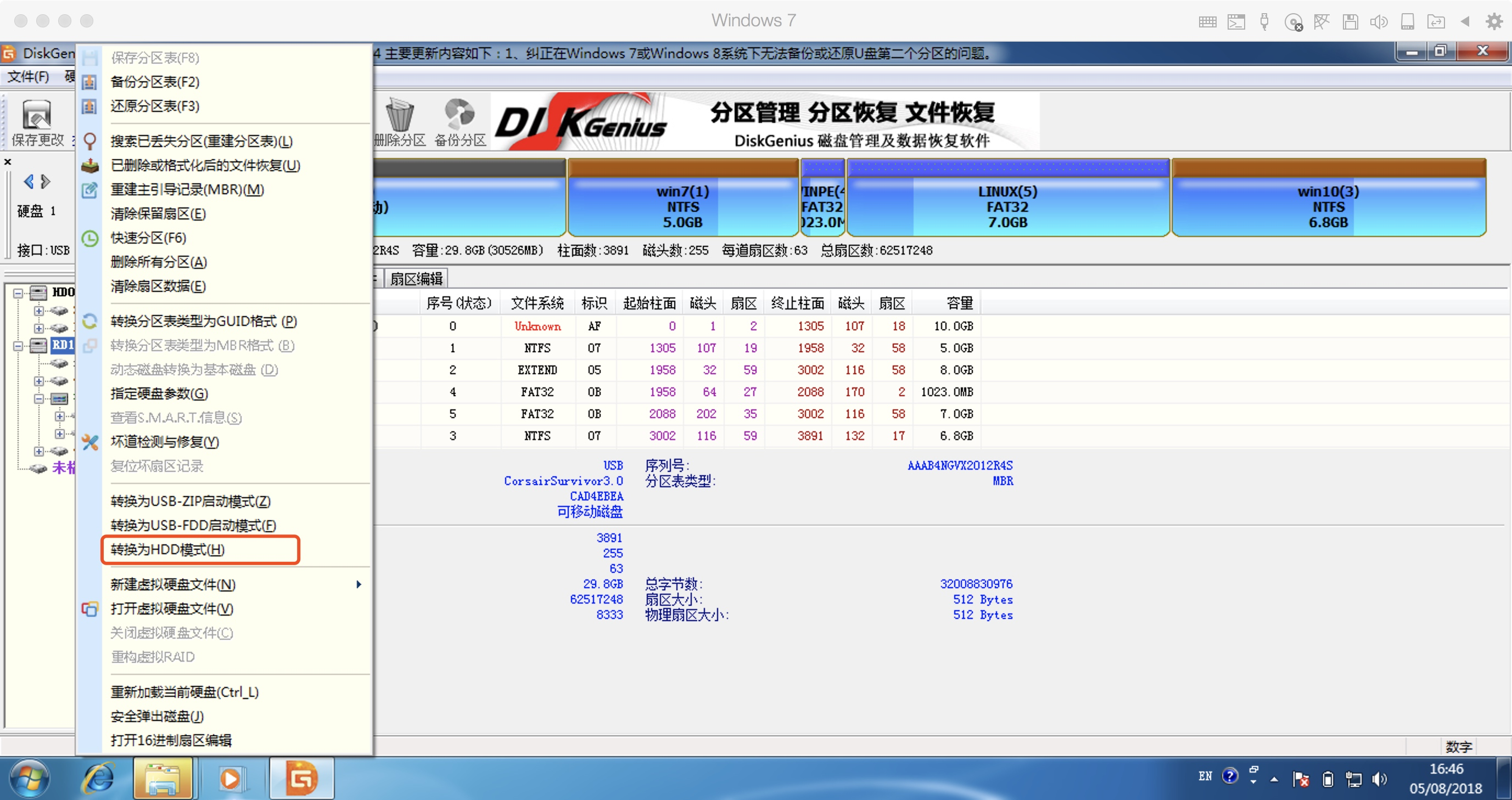Screen dimensions: 1512x800
Task: Click the 快速分区 green clock icon
Action: 90,238
